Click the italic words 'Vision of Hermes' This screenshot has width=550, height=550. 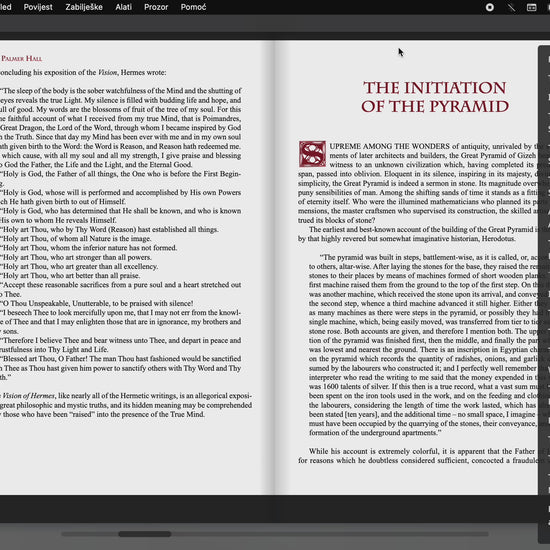tap(28, 396)
